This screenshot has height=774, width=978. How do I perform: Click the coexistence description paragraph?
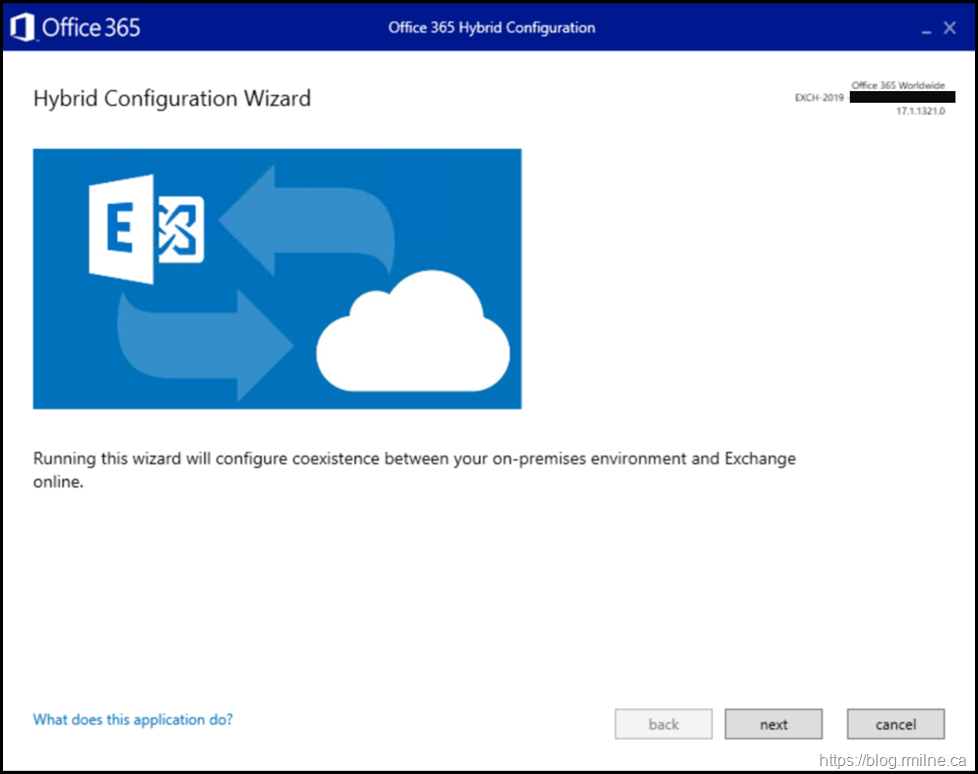pyautogui.click(x=414, y=469)
